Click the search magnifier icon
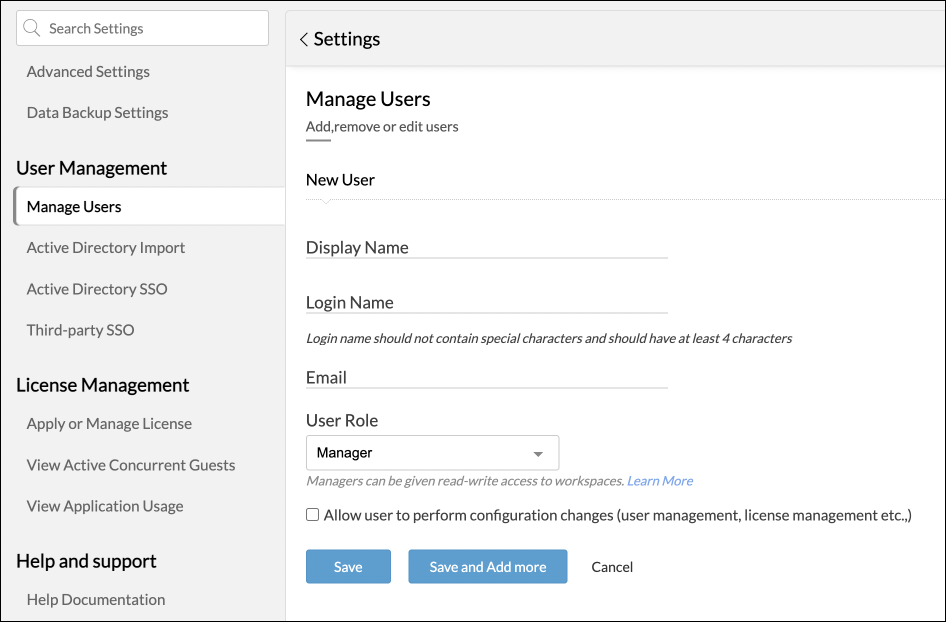Image resolution: width=946 pixels, height=622 pixels. 31,28
